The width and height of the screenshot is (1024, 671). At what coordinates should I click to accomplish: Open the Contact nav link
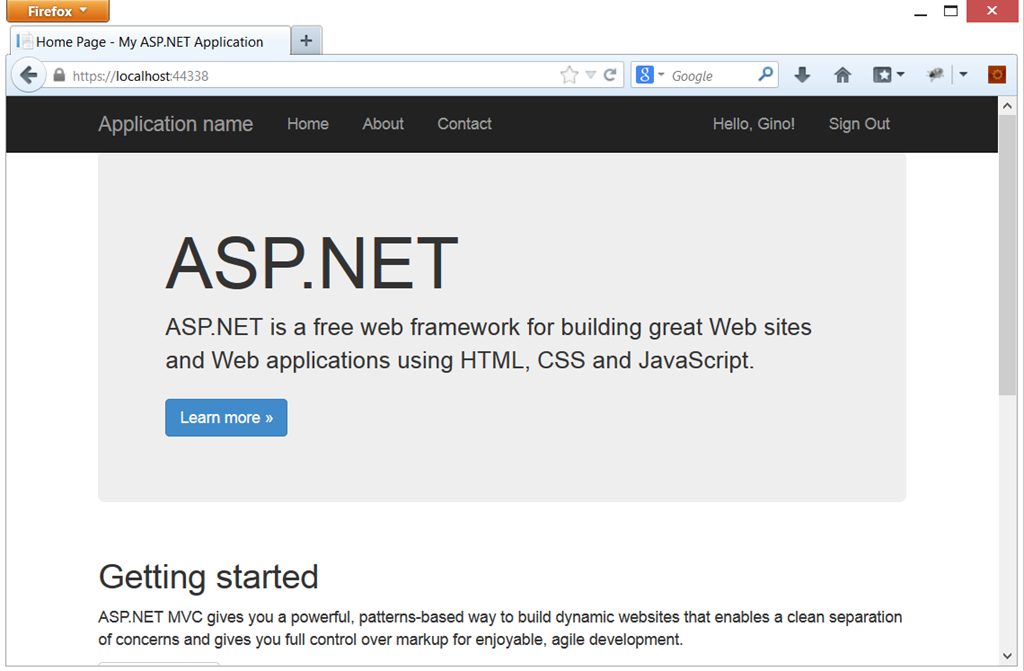464,124
